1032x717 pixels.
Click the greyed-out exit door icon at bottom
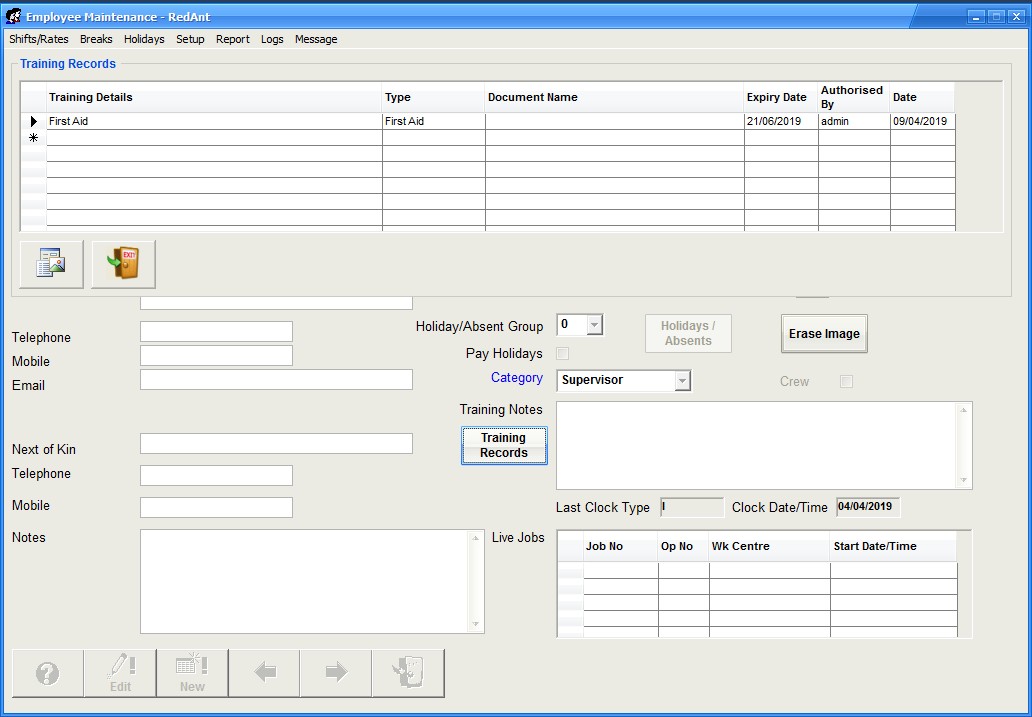pos(408,673)
